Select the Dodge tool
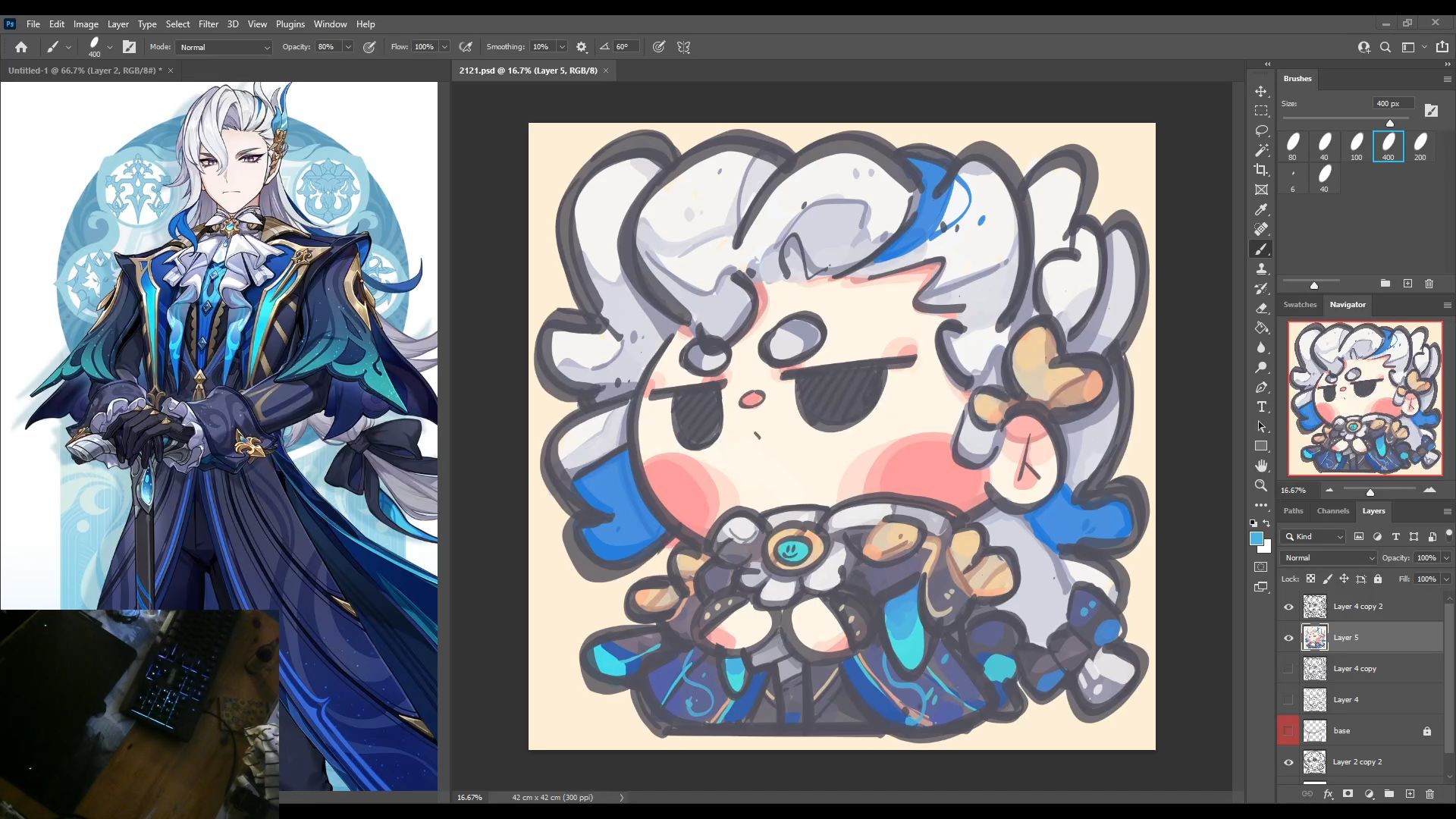The height and width of the screenshot is (819, 1456). (x=1261, y=367)
